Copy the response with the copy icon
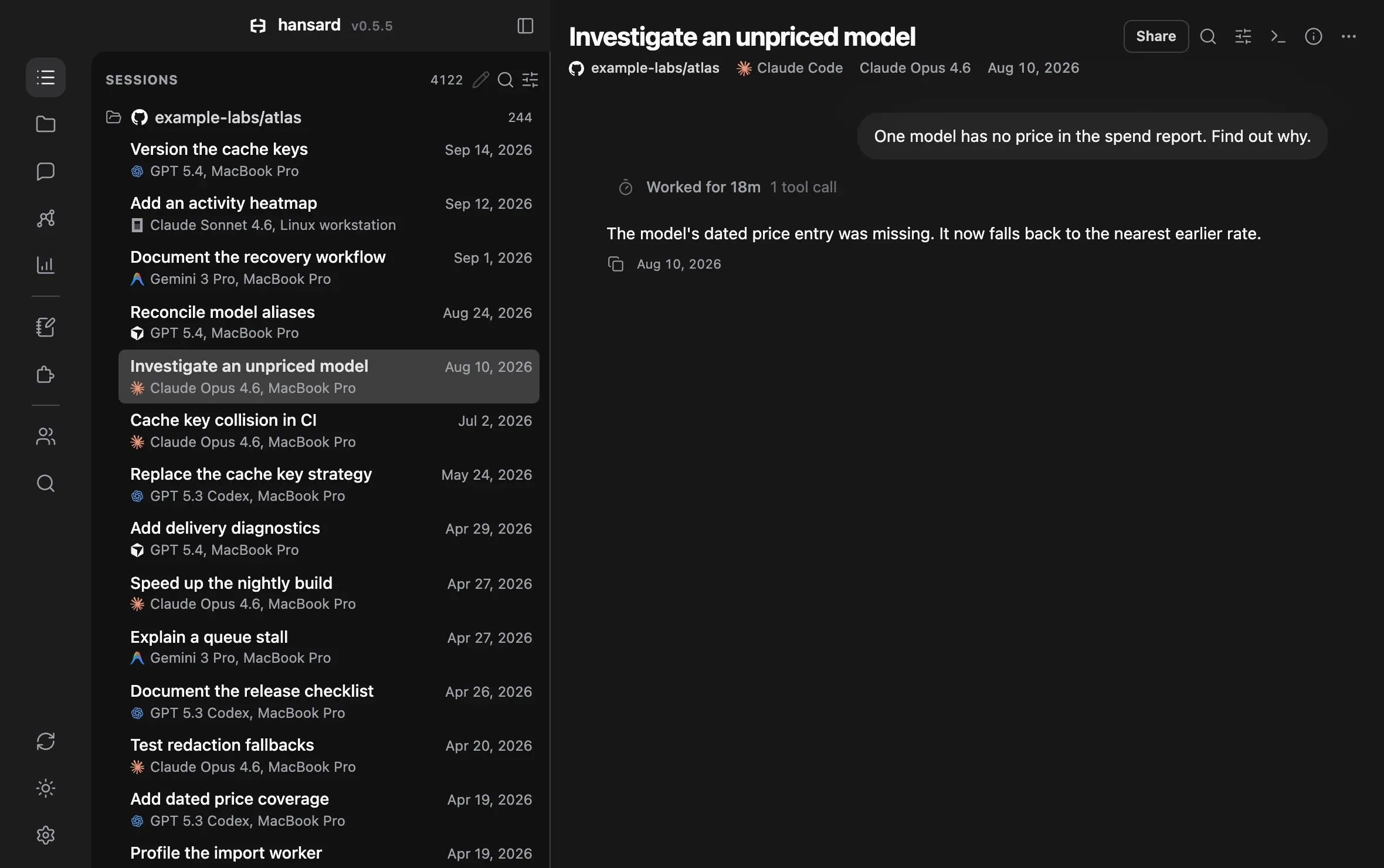This screenshot has width=1384, height=868. point(616,264)
